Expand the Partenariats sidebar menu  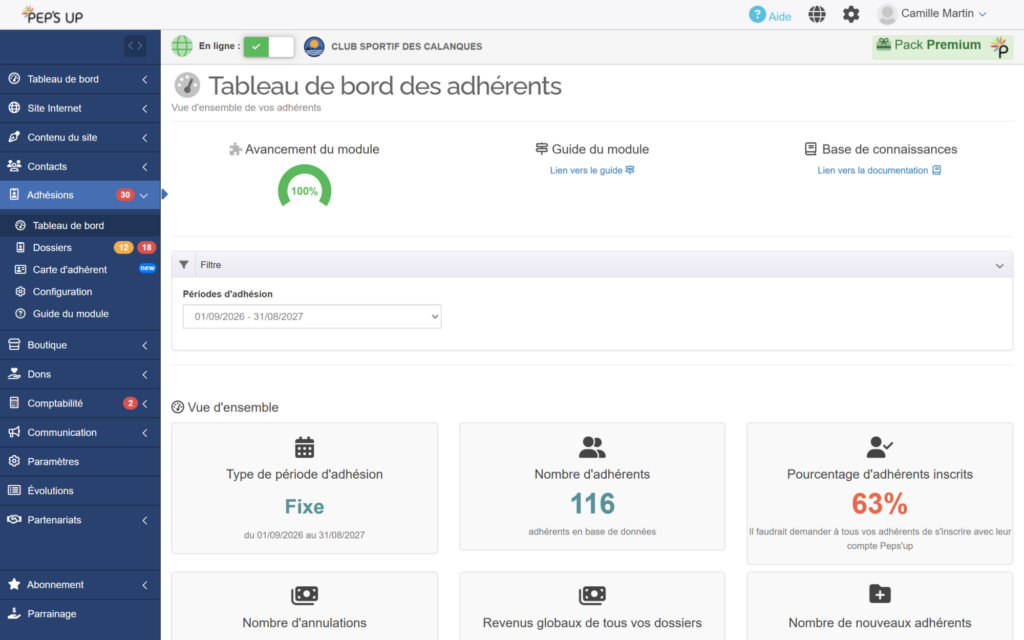pos(80,520)
